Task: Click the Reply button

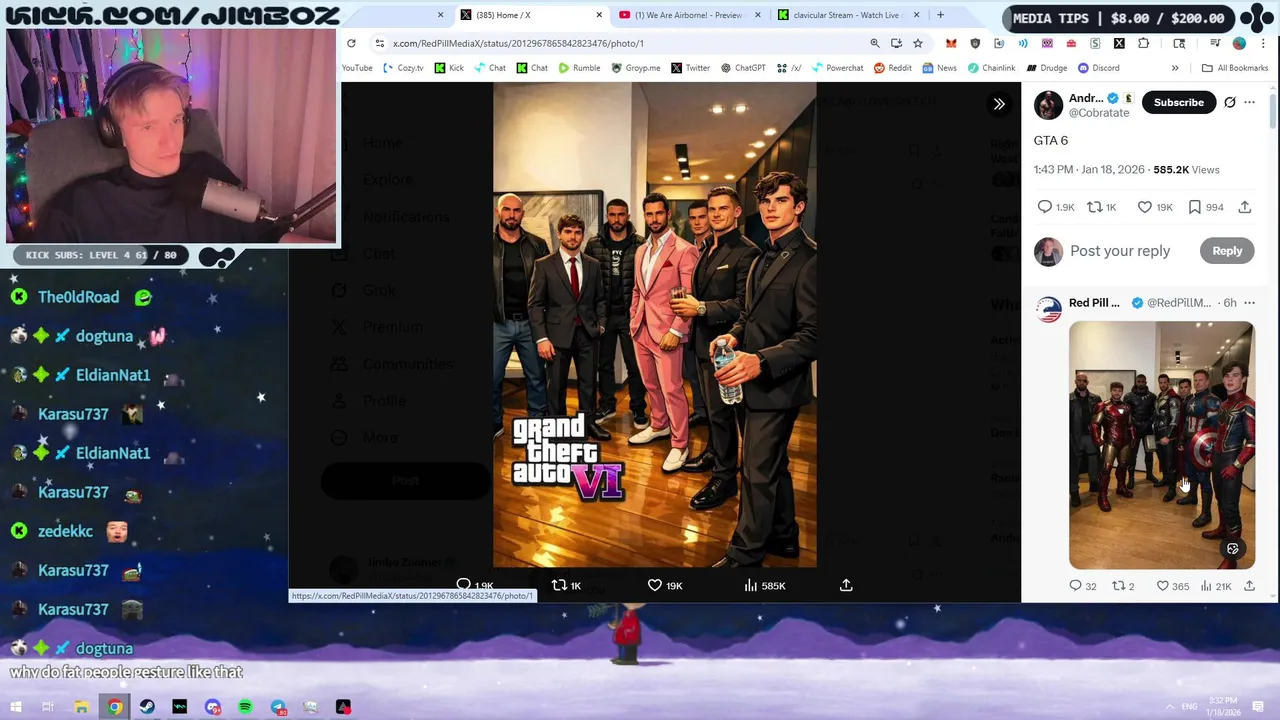Action: point(1227,251)
